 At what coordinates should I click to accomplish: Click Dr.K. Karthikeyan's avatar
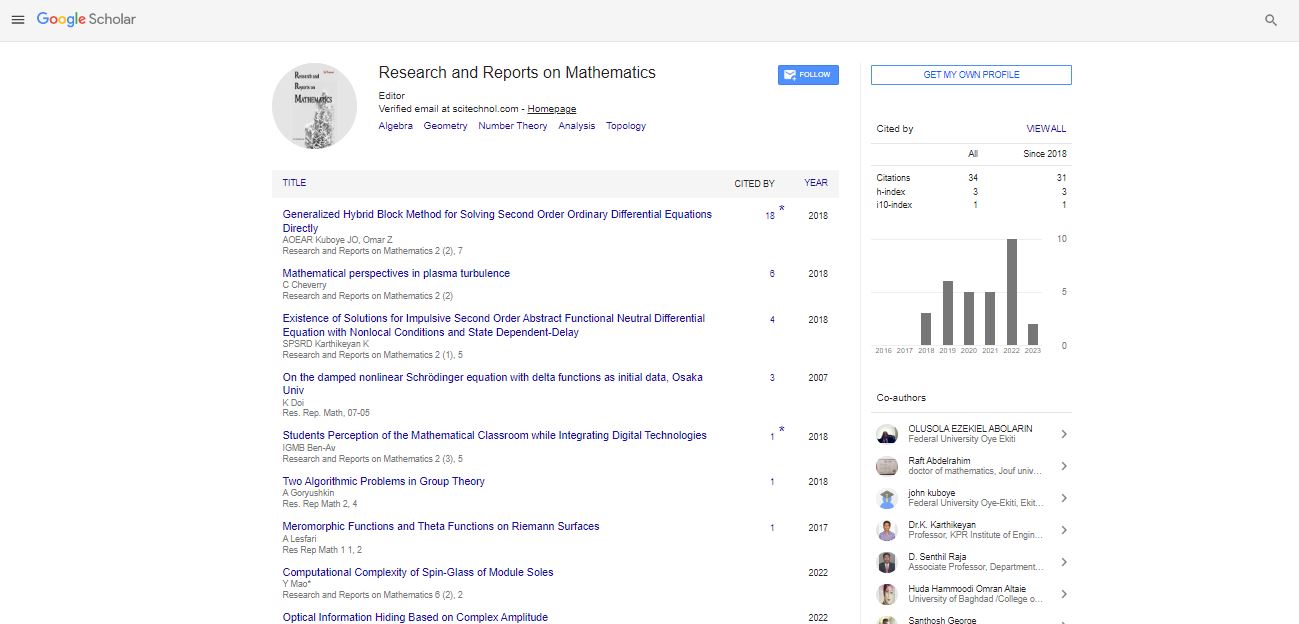pyautogui.click(x=887, y=530)
